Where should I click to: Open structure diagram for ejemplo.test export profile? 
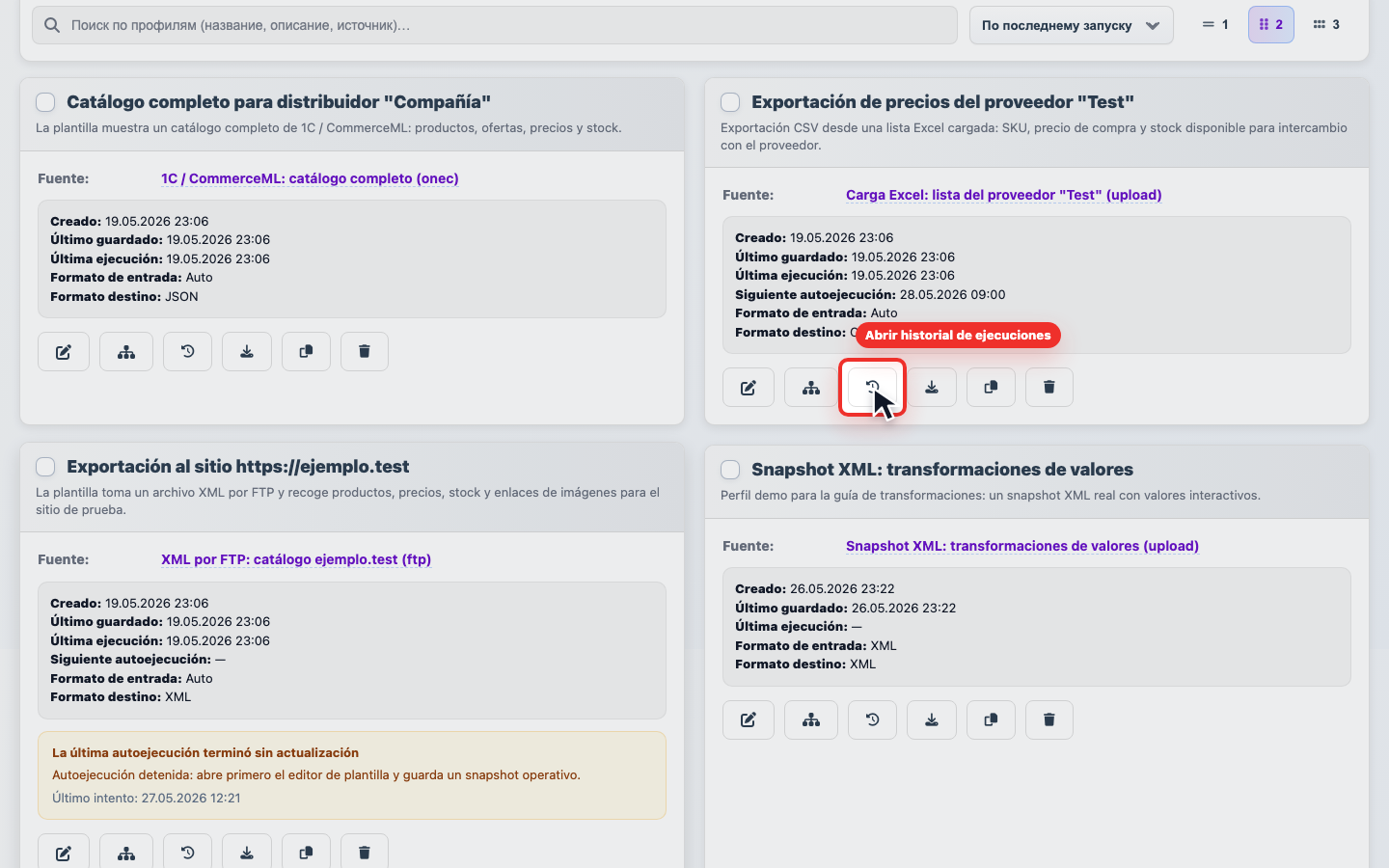(x=126, y=853)
